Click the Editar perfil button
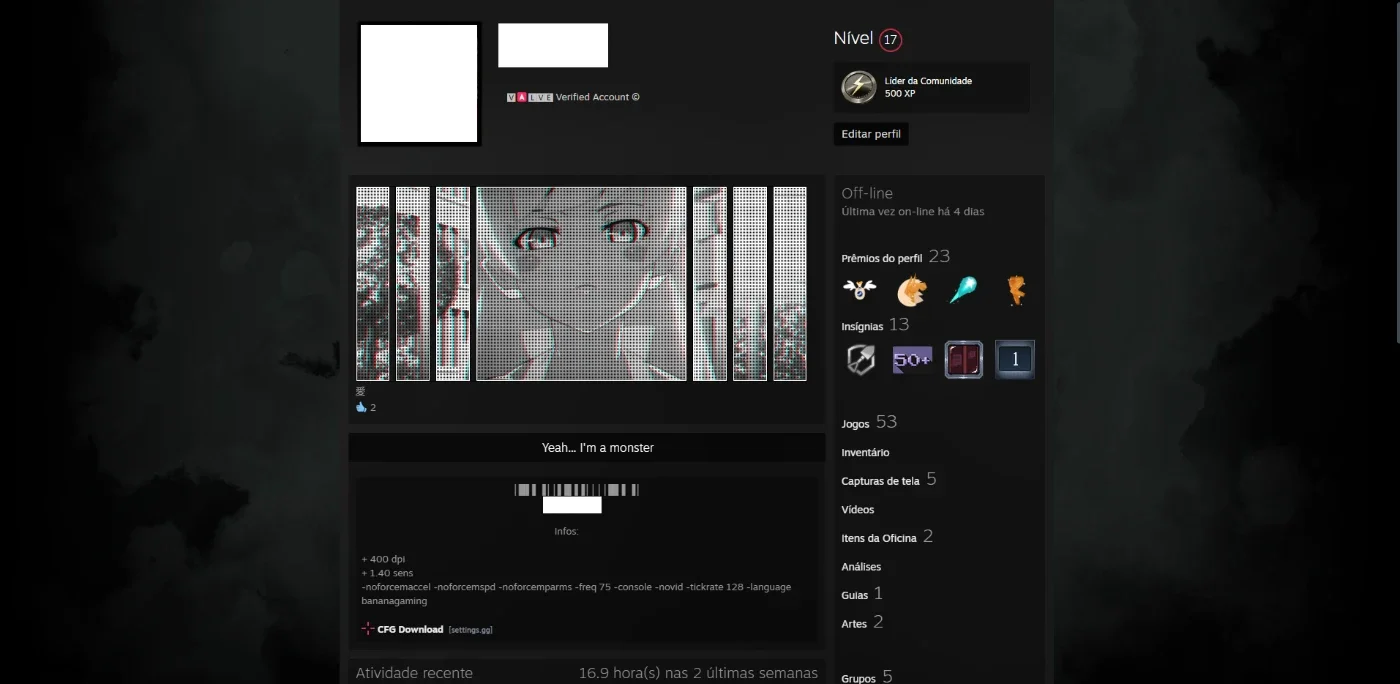Image resolution: width=1400 pixels, height=684 pixels. pyautogui.click(x=871, y=134)
